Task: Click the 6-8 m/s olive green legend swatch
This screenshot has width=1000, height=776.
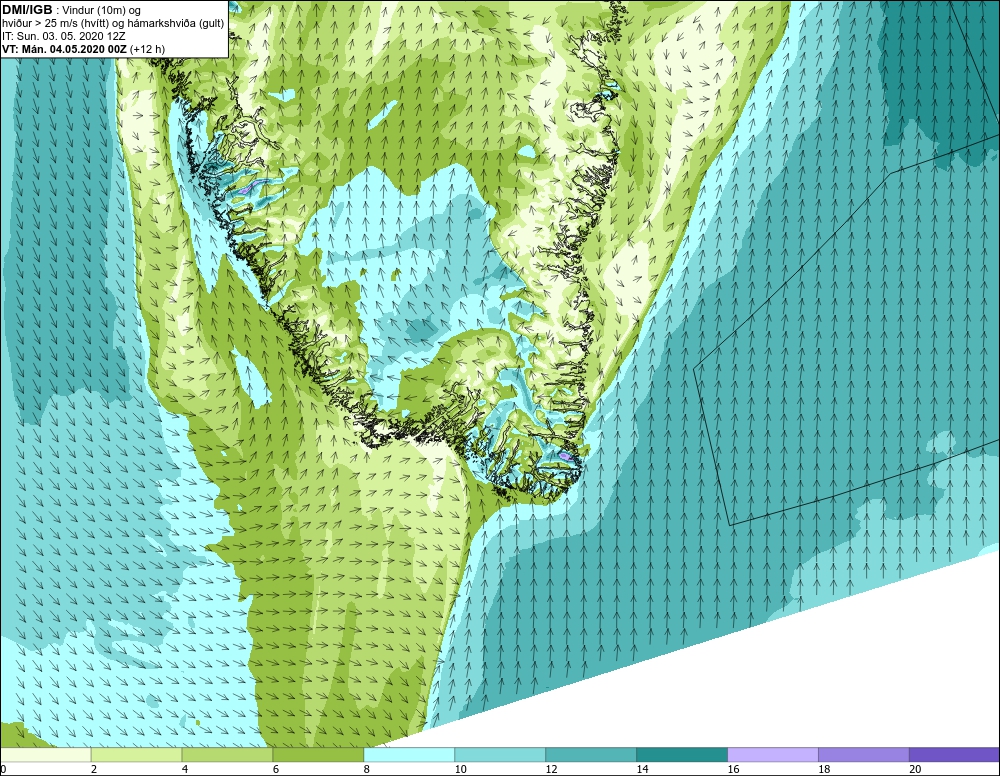Action: click(x=318, y=755)
